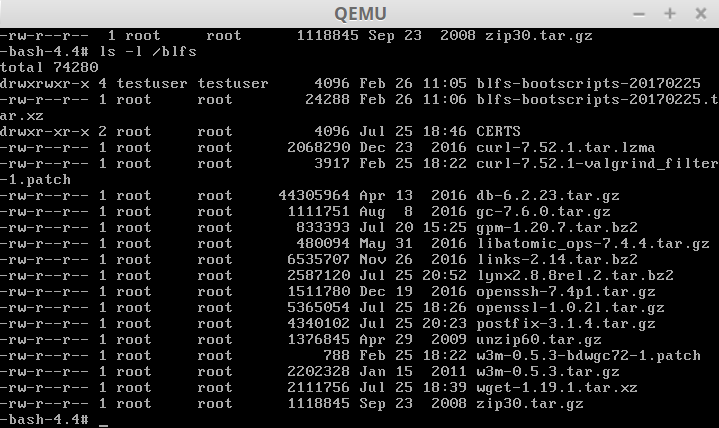Click the lynx2.8.8rel.2.tar.bz2 file name
Viewport: 719px width, 428px height.
click(x=575, y=276)
